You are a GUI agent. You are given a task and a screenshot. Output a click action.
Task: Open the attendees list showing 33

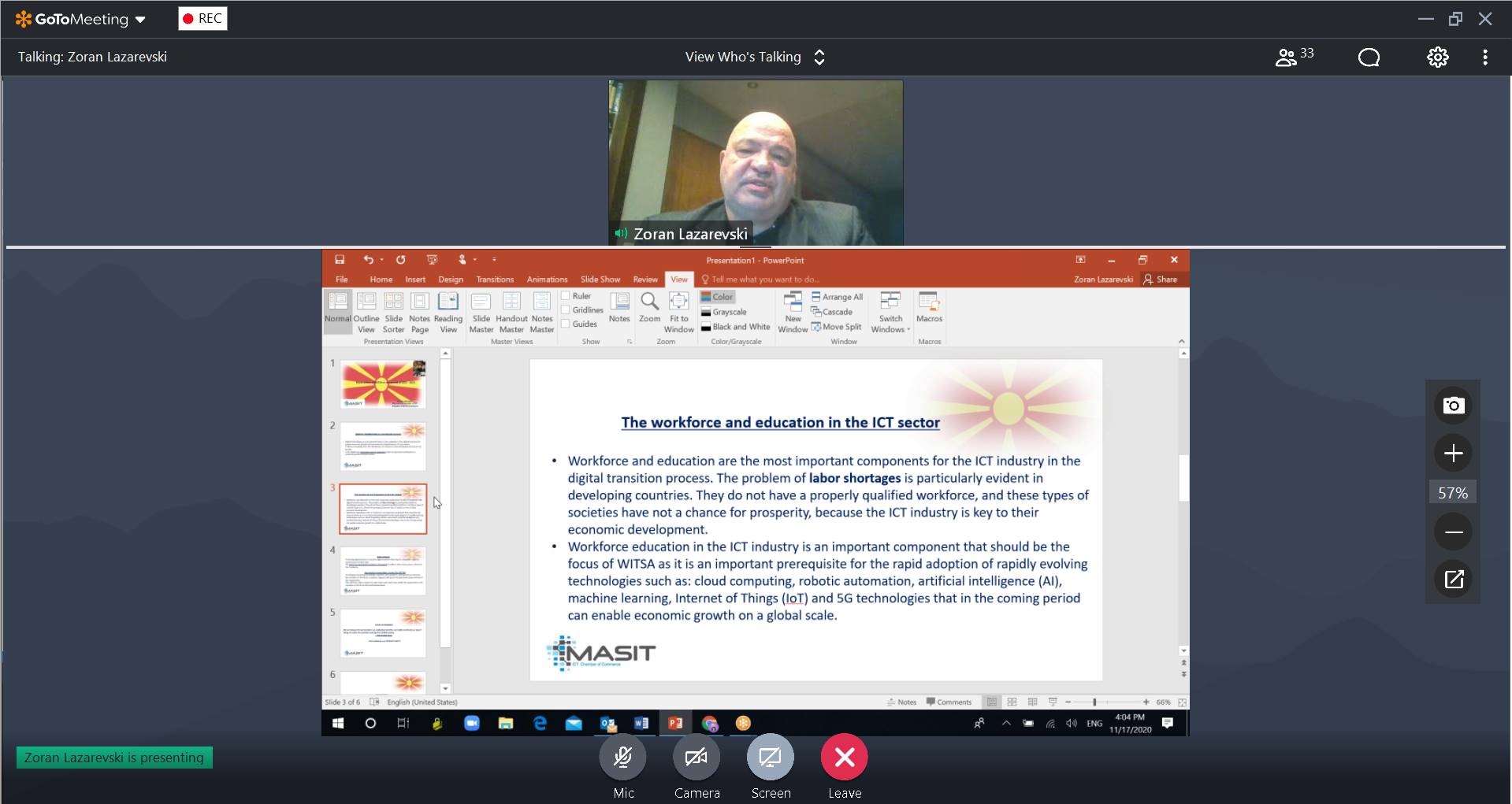pyautogui.click(x=1294, y=57)
